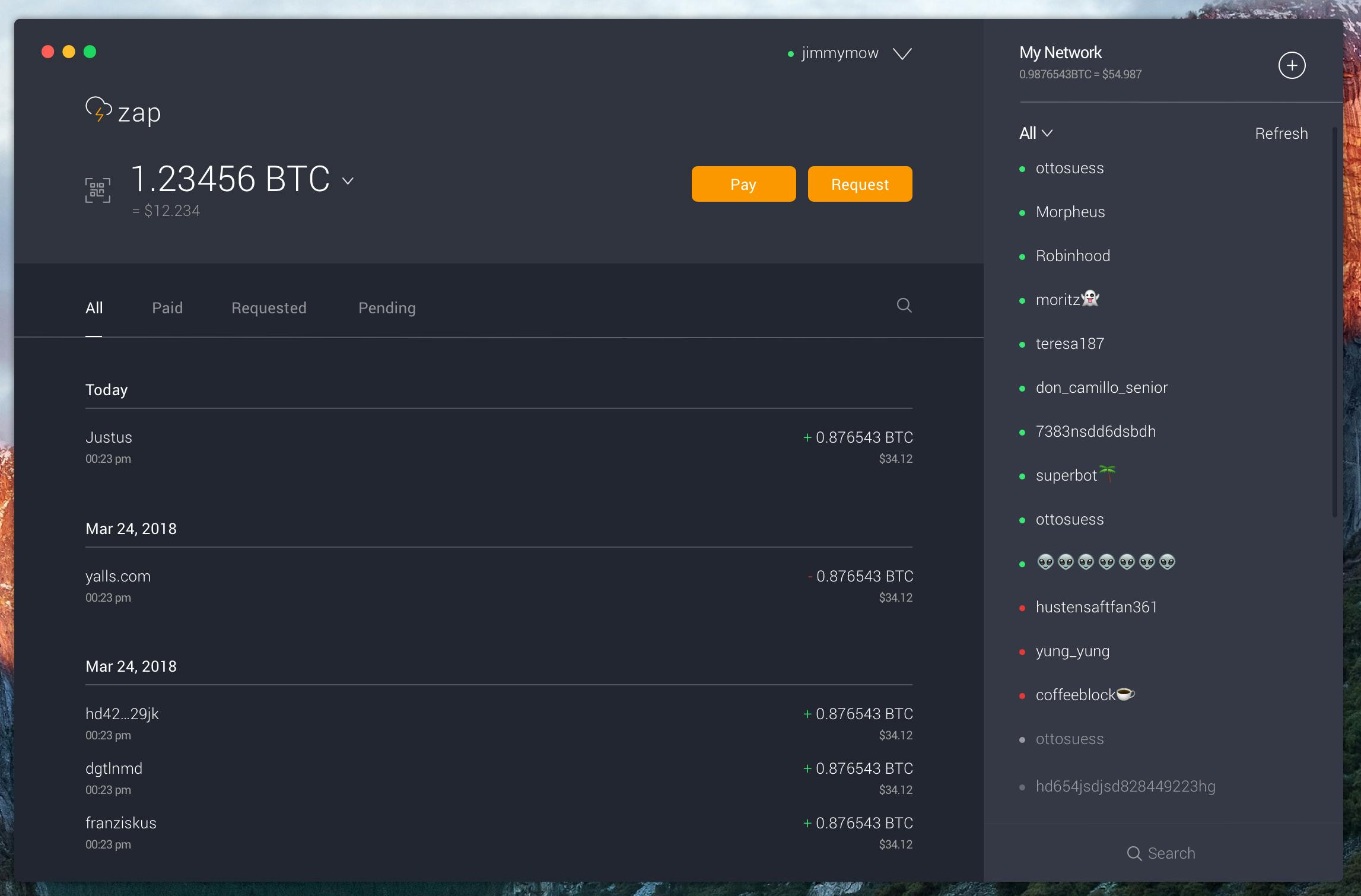The image size is (1361, 896).
Task: Add a contact with the plus circle icon
Action: 1292,65
